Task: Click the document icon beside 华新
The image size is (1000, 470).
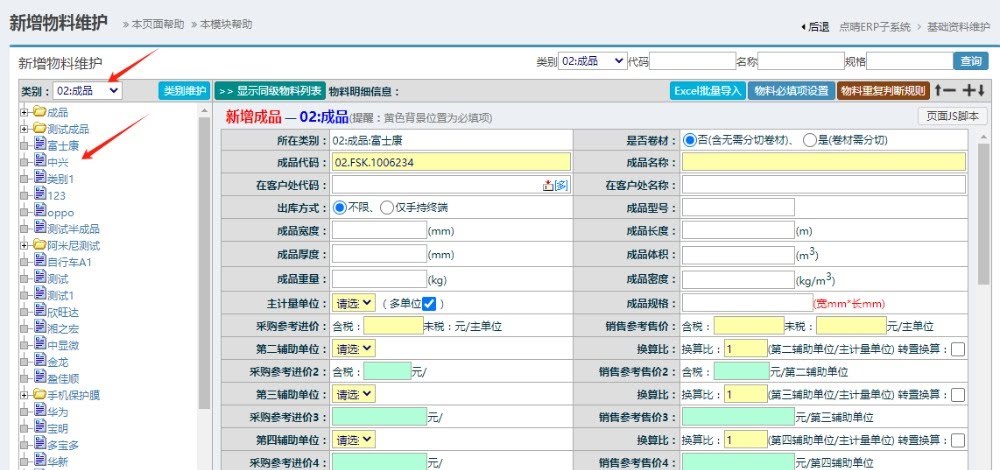Action: point(40,460)
